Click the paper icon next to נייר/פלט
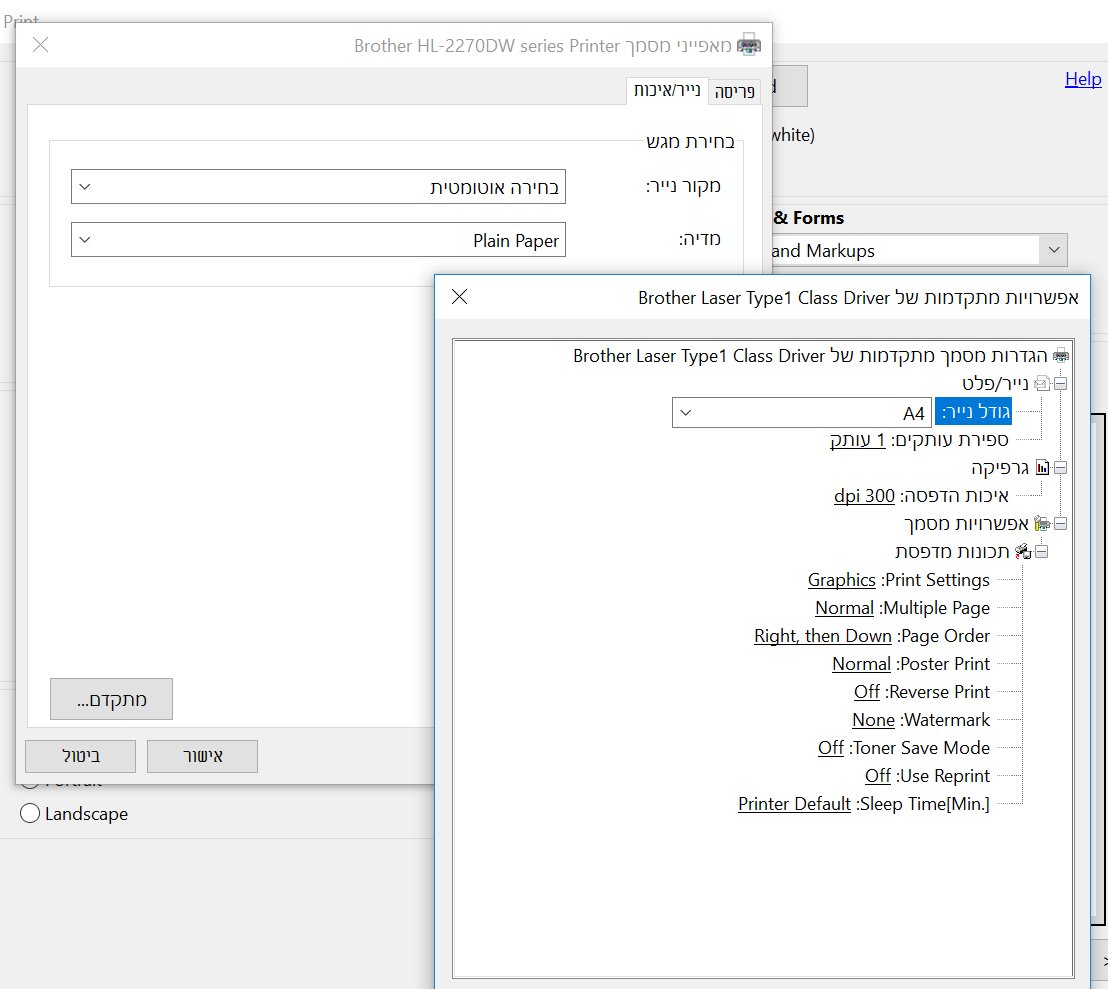 point(1042,384)
